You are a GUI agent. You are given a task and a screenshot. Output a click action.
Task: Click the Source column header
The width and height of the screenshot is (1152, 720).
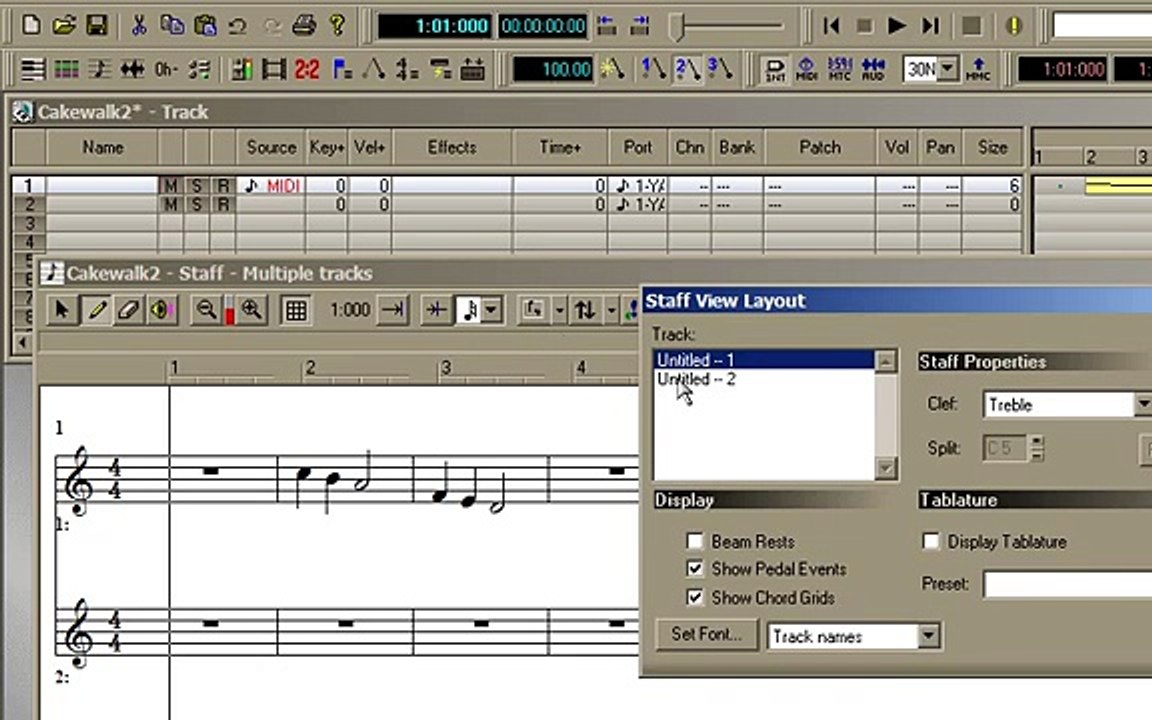(x=271, y=148)
